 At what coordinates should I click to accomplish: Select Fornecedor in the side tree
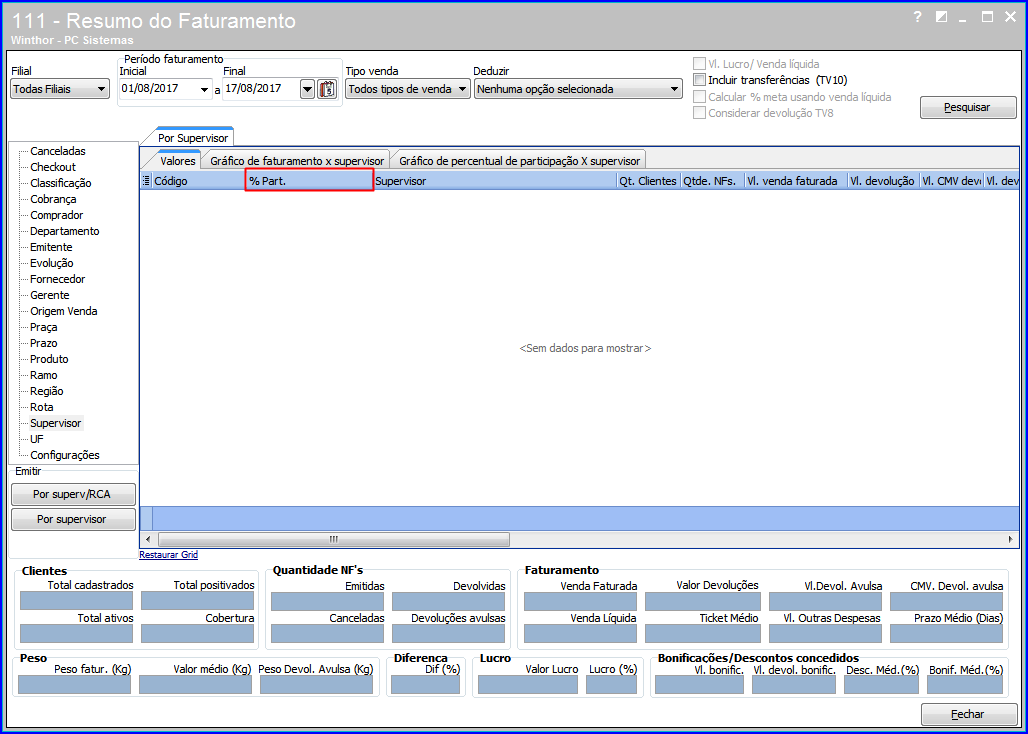coord(58,279)
